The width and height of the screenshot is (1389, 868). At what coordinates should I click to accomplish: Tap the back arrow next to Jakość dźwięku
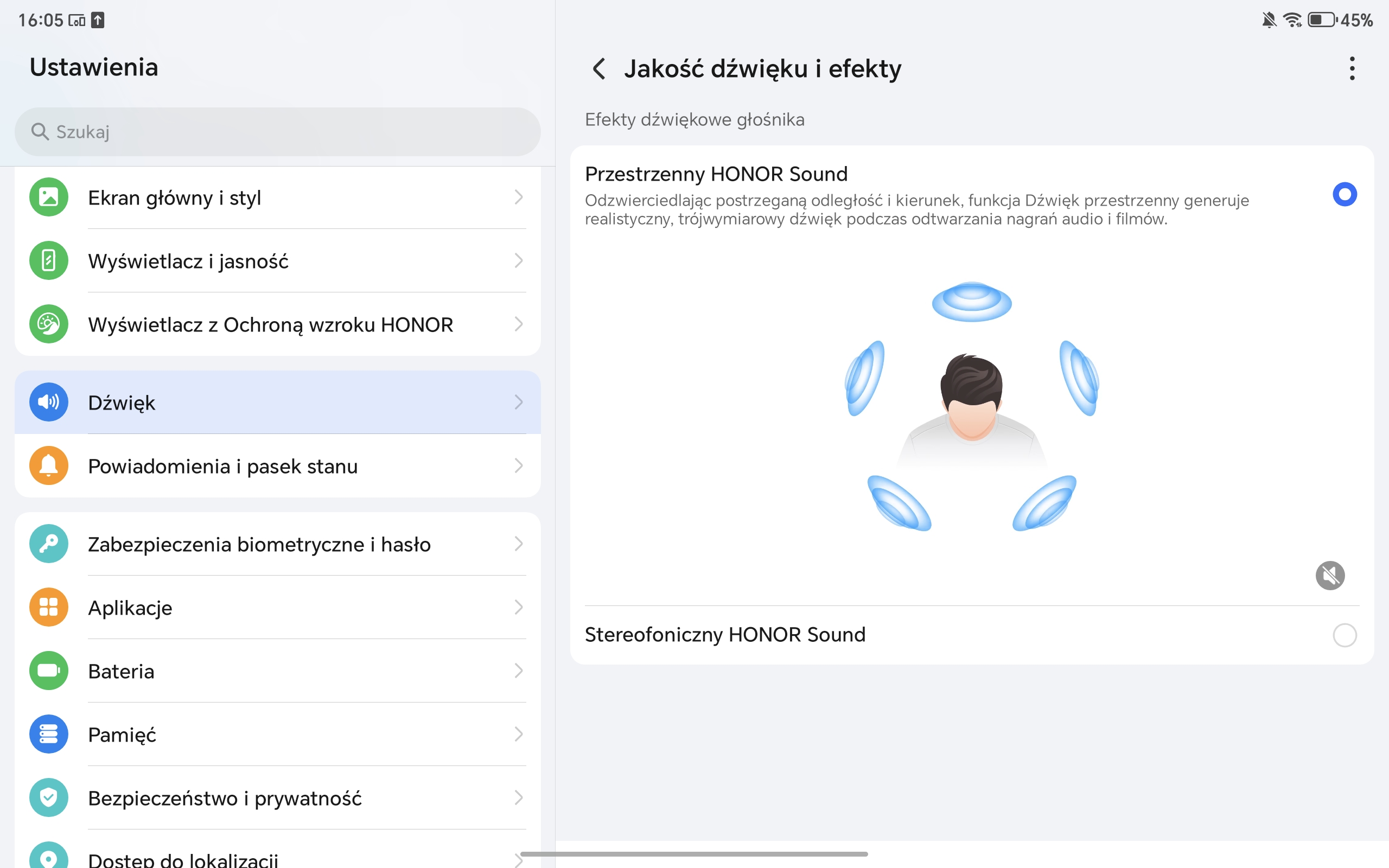(598, 69)
